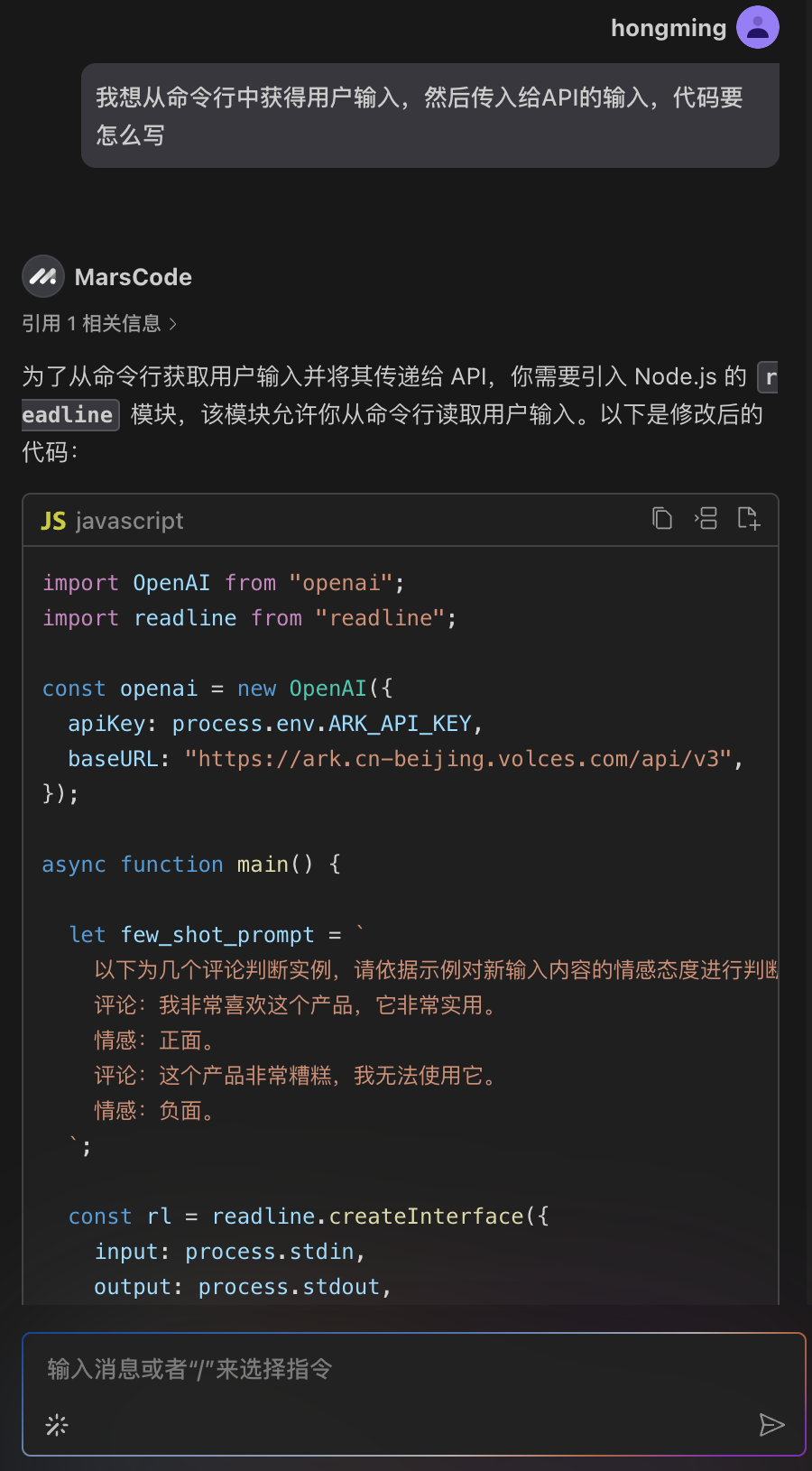Add code to new file icon
The image size is (812, 1471).
pyautogui.click(x=749, y=518)
